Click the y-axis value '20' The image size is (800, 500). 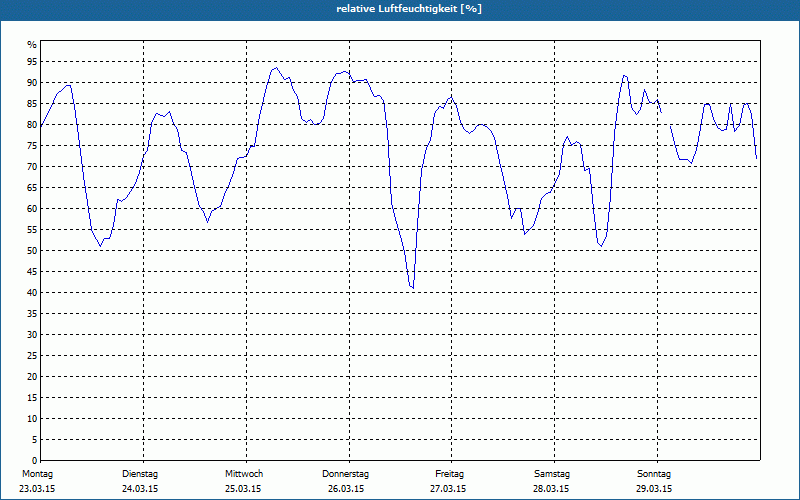click(32, 377)
